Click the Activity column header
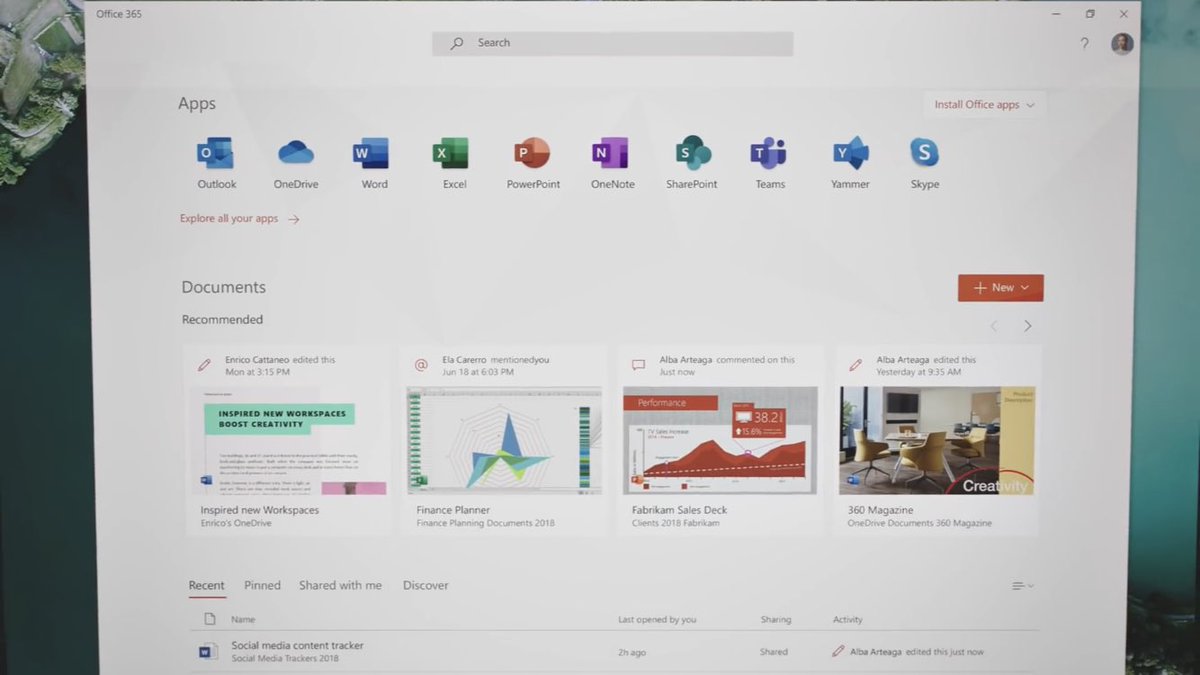The height and width of the screenshot is (675, 1200). [848, 620]
